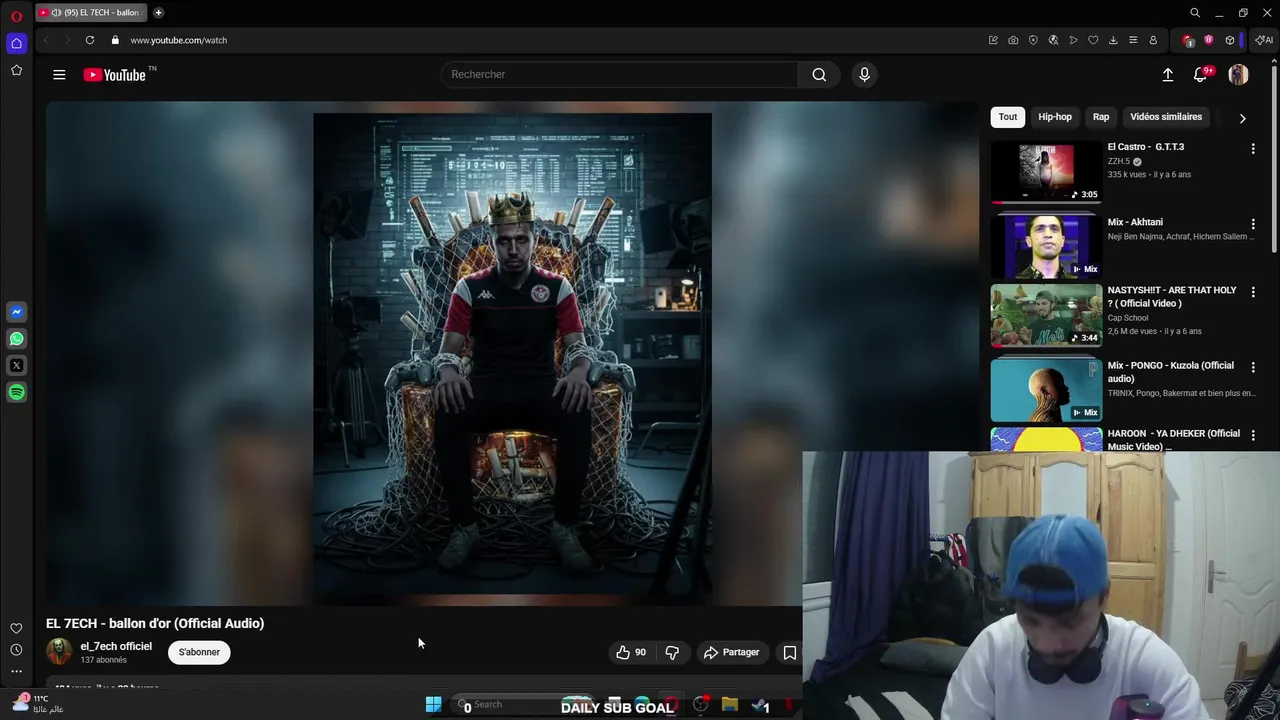Open Mix - Akhtani thumbnail
Image resolution: width=1280 pixels, height=720 pixels.
click(1046, 247)
